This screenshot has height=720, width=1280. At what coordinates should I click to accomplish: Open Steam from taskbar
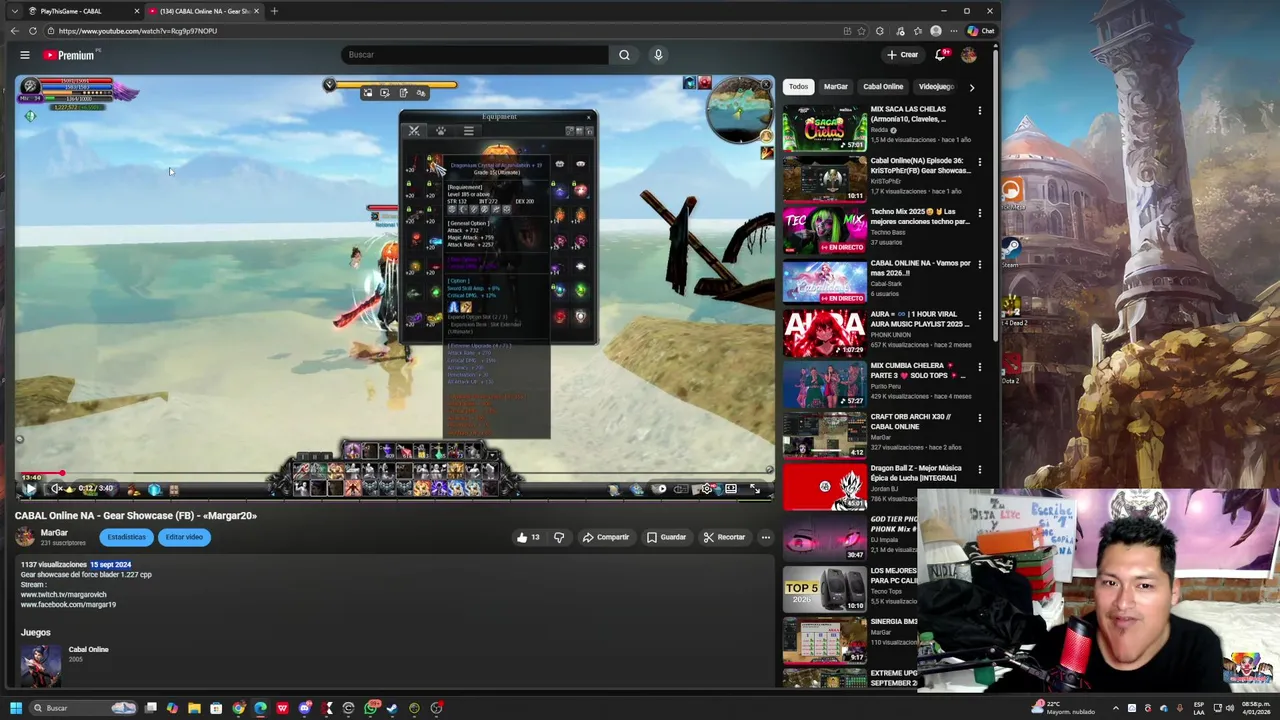tap(392, 708)
